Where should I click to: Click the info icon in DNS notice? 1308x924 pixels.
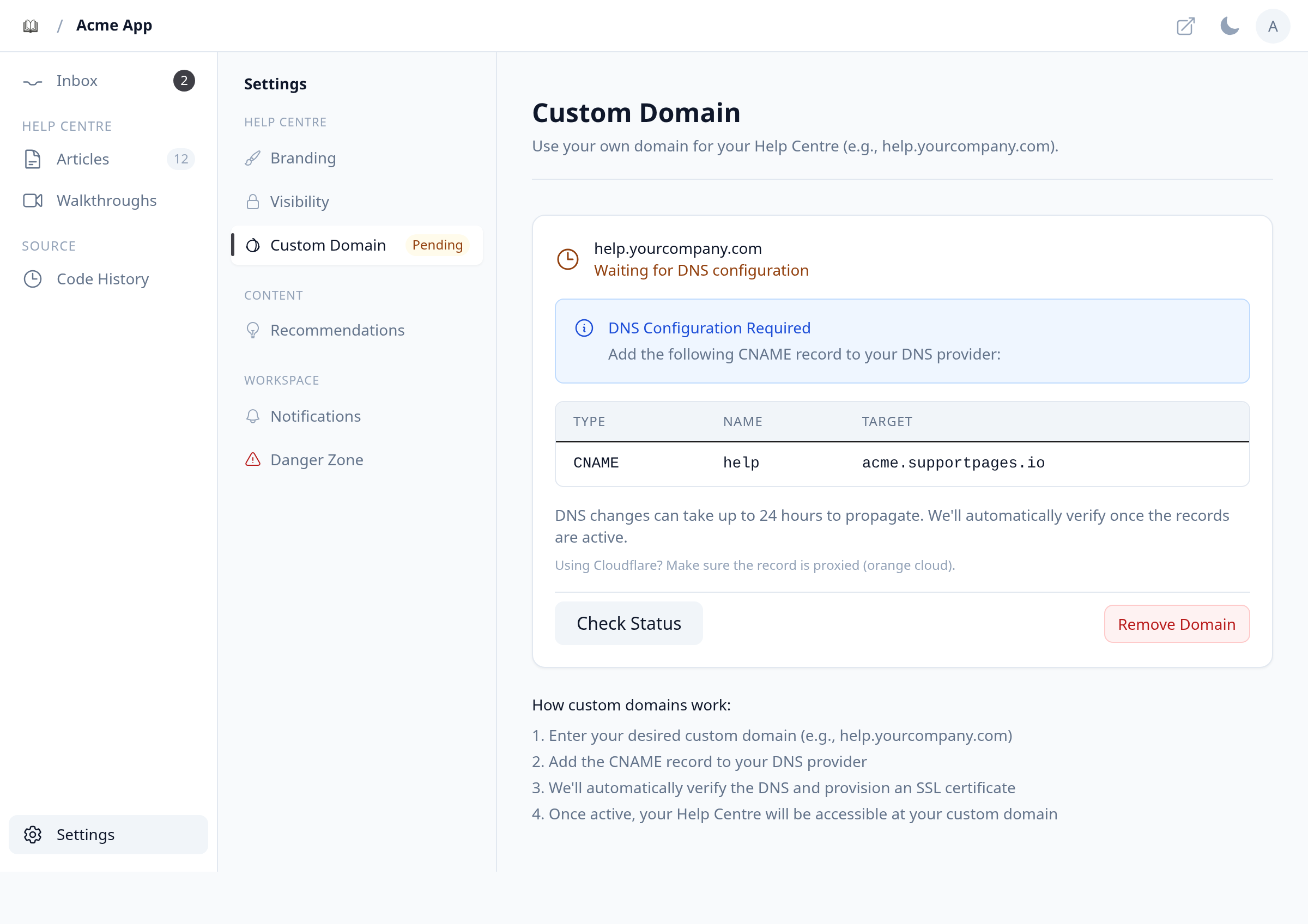pos(584,328)
